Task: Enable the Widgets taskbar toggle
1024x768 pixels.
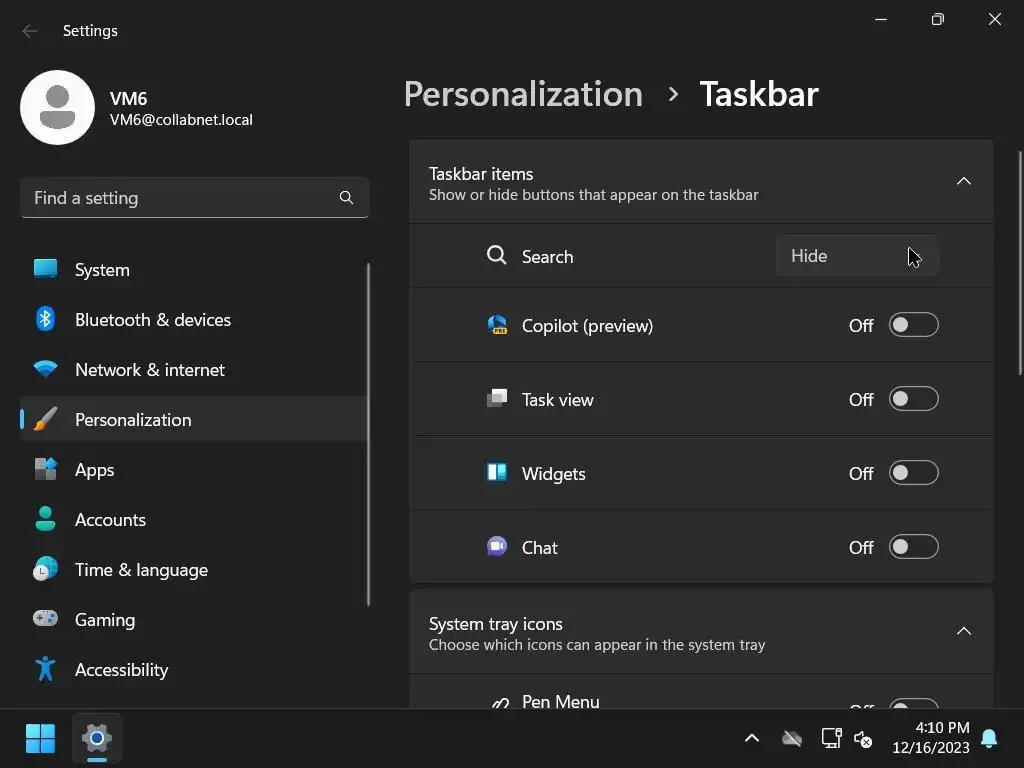Action: click(913, 473)
